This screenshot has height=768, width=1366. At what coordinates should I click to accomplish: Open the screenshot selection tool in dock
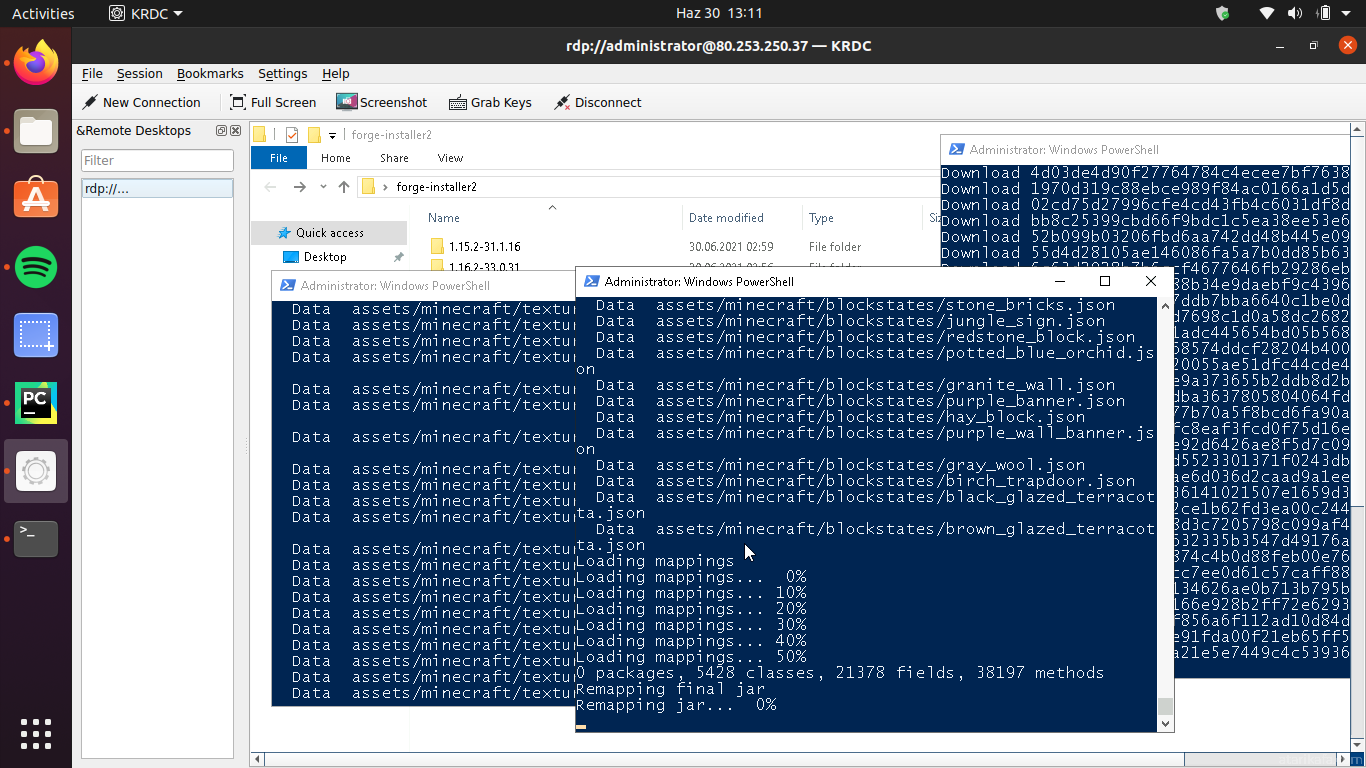tap(36, 335)
